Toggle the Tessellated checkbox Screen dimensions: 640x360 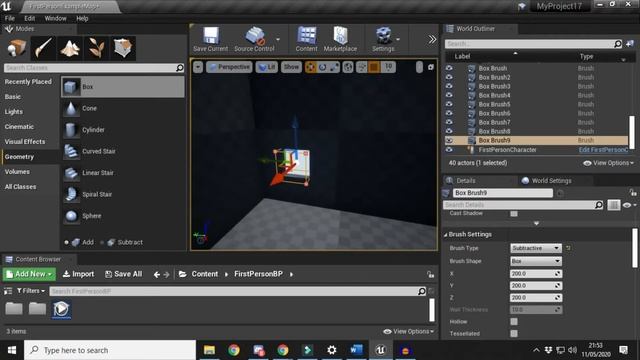point(514,333)
